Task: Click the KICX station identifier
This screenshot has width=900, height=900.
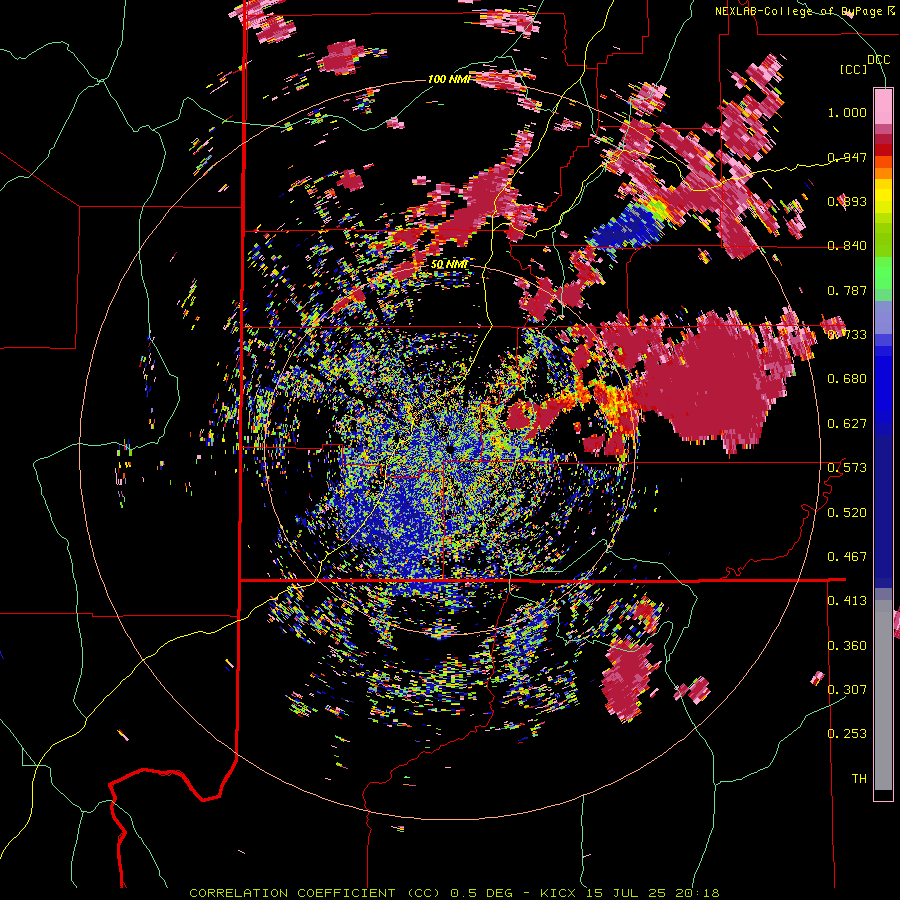Action: click(560, 893)
